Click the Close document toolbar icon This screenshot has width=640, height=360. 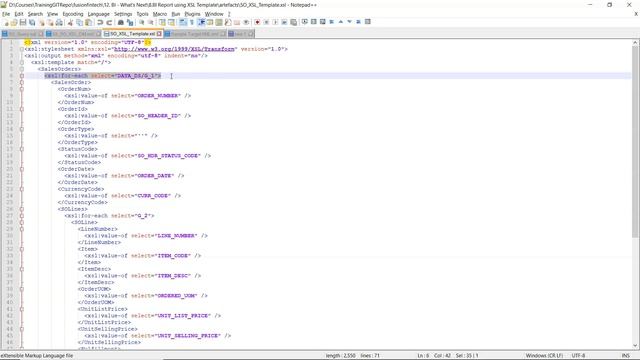pyautogui.click(x=42, y=22)
